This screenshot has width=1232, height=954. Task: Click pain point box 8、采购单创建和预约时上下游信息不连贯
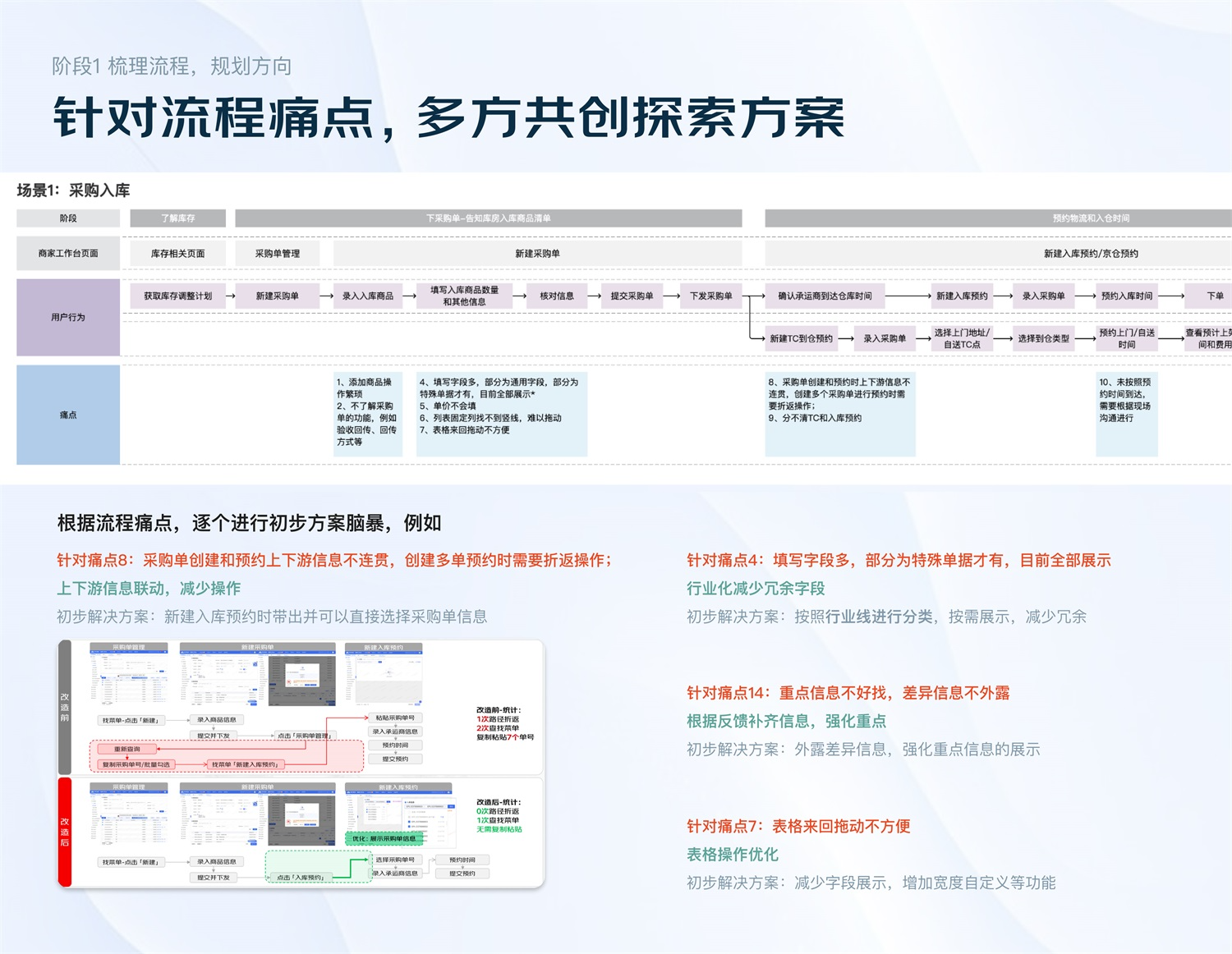tap(840, 413)
